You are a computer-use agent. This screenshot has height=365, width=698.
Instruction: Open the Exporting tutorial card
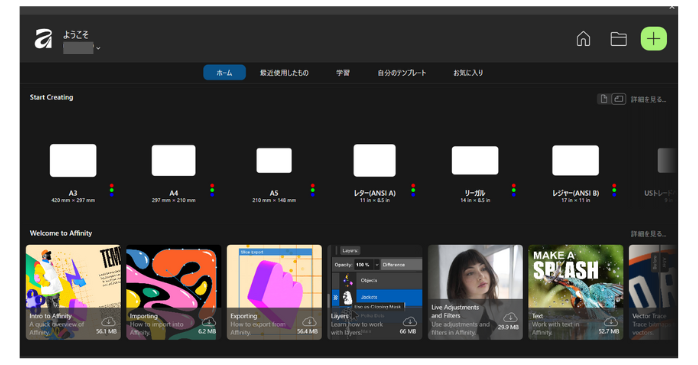coord(274,292)
